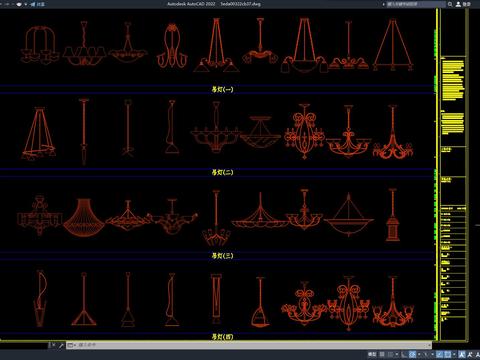Viewport: 480px width, 360px height.
Task: Expand the polar tracking angle dropdown arrow
Action: [x=419, y=354]
